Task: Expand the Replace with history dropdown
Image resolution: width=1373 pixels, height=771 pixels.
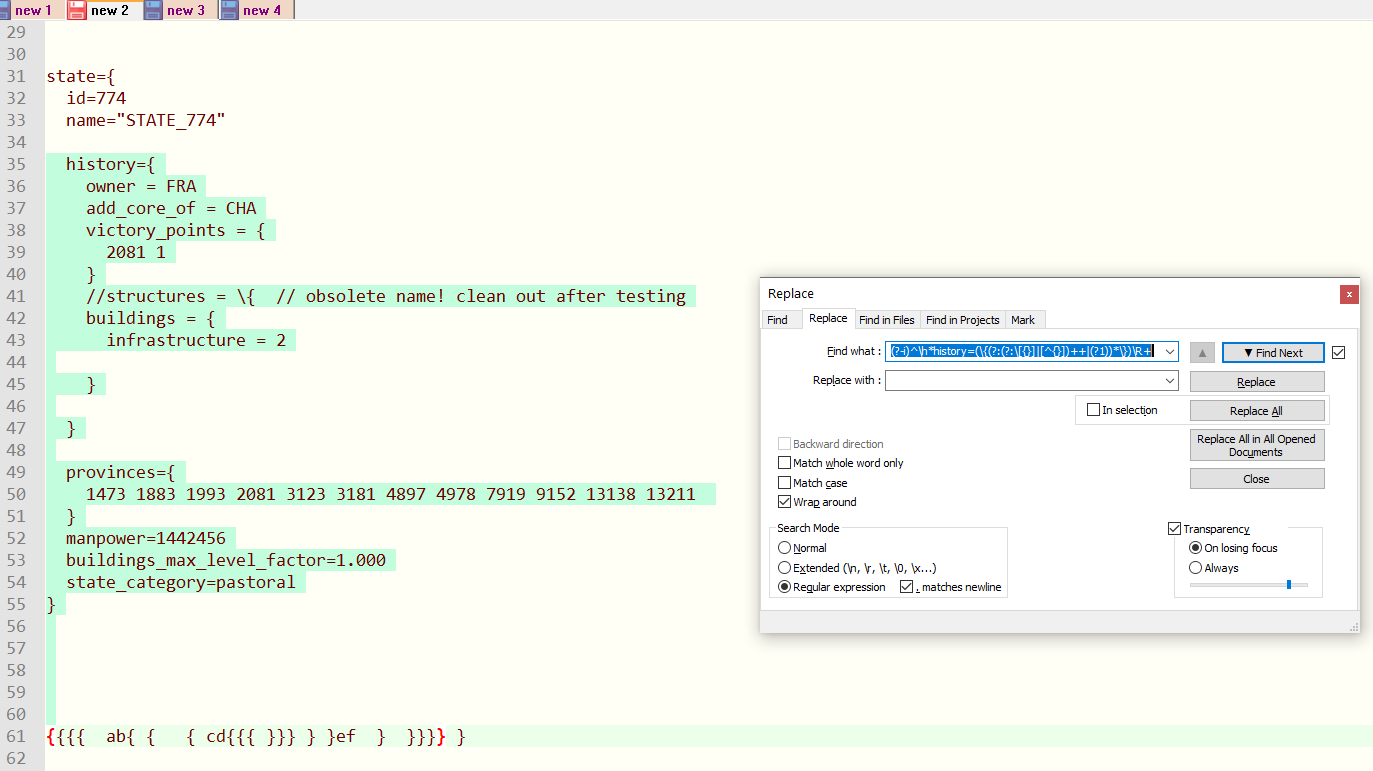Action: (x=1169, y=381)
